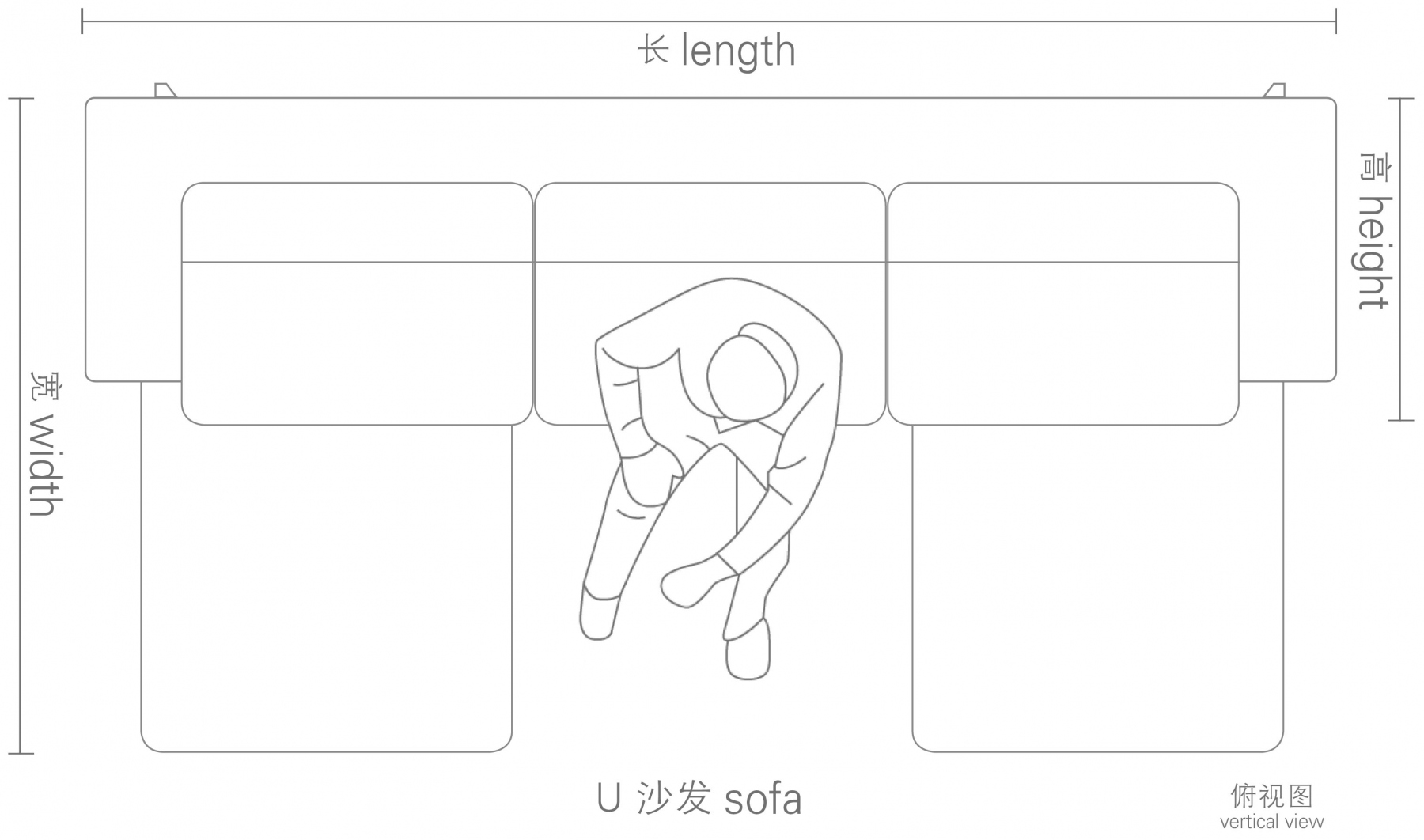Viewport: 1424px width, 840px height.
Task: Click the top-left sofa bracket tab
Action: coord(165,90)
